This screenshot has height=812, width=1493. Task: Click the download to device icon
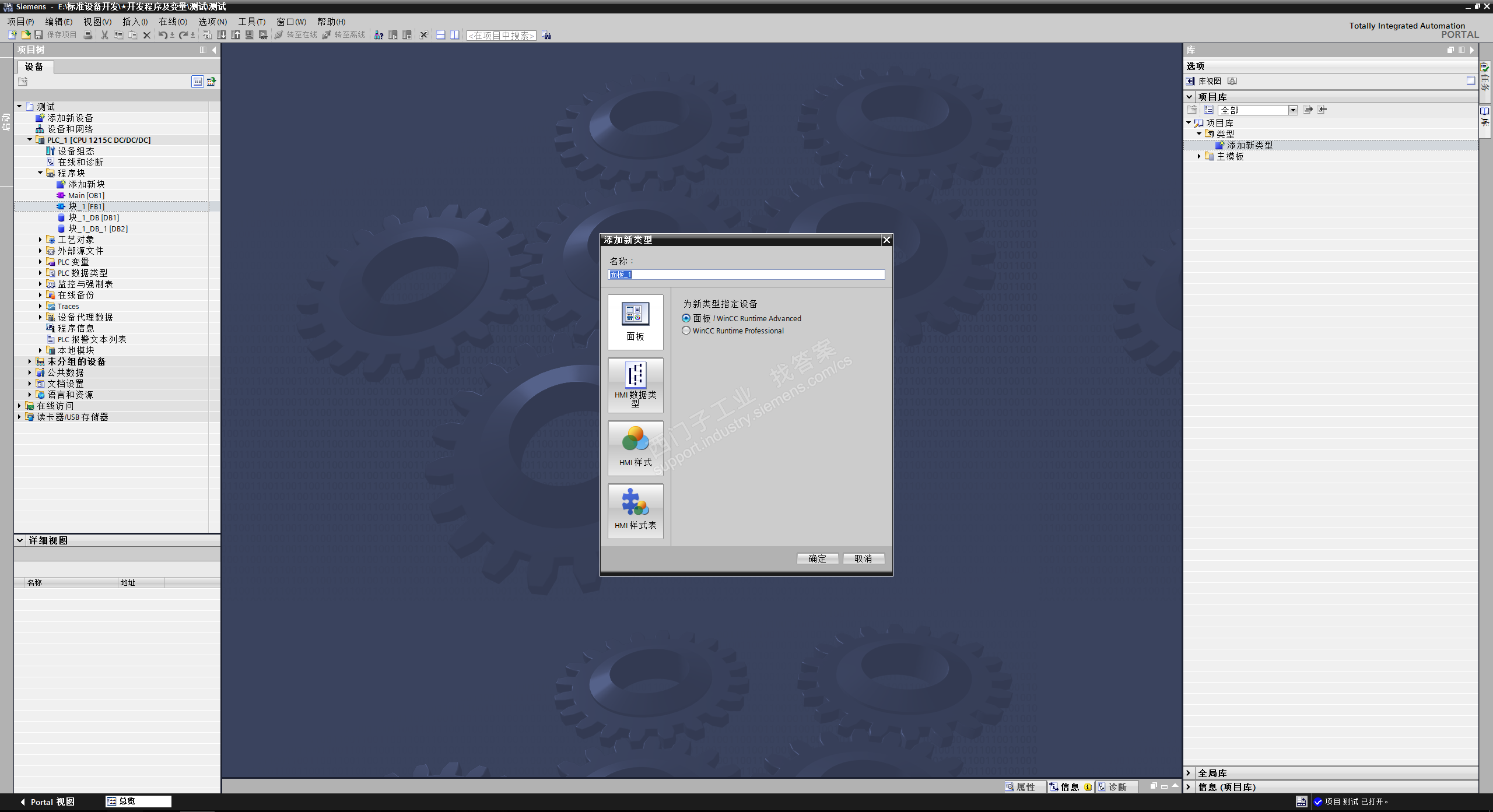pyautogui.click(x=222, y=35)
